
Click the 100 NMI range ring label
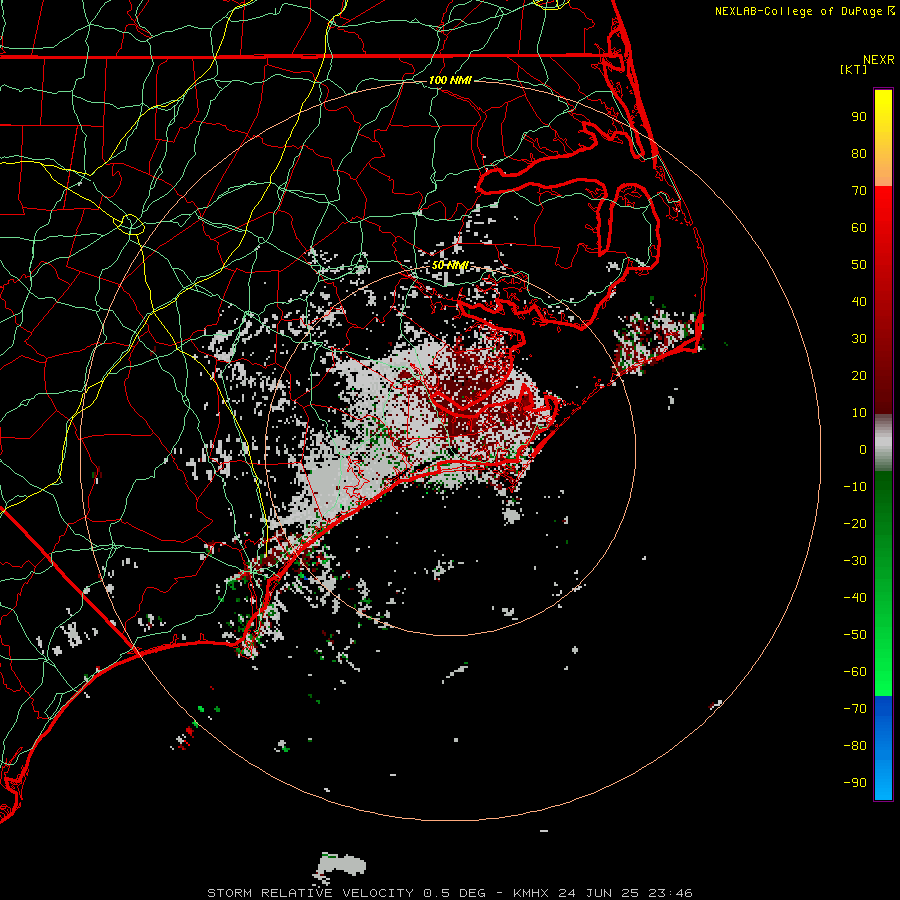pos(450,80)
